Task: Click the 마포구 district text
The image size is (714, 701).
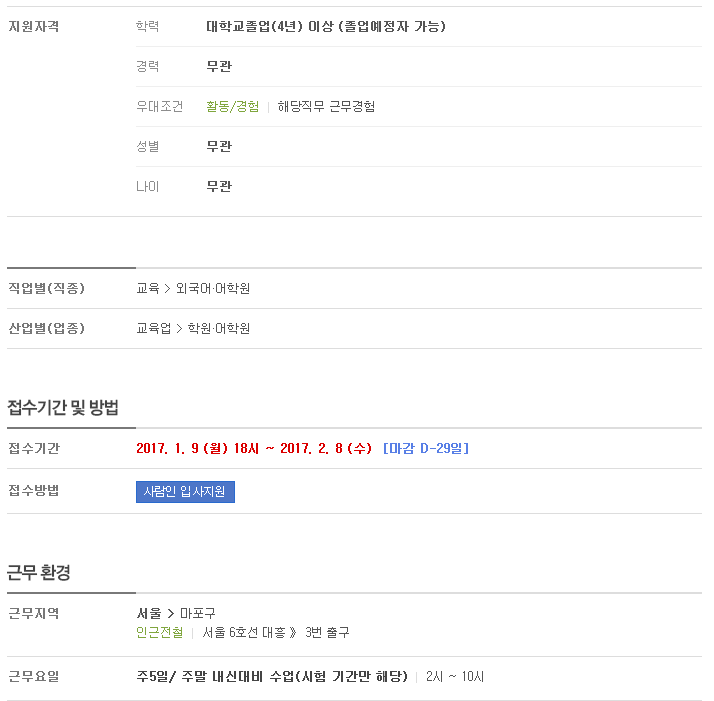Action: pos(198,614)
